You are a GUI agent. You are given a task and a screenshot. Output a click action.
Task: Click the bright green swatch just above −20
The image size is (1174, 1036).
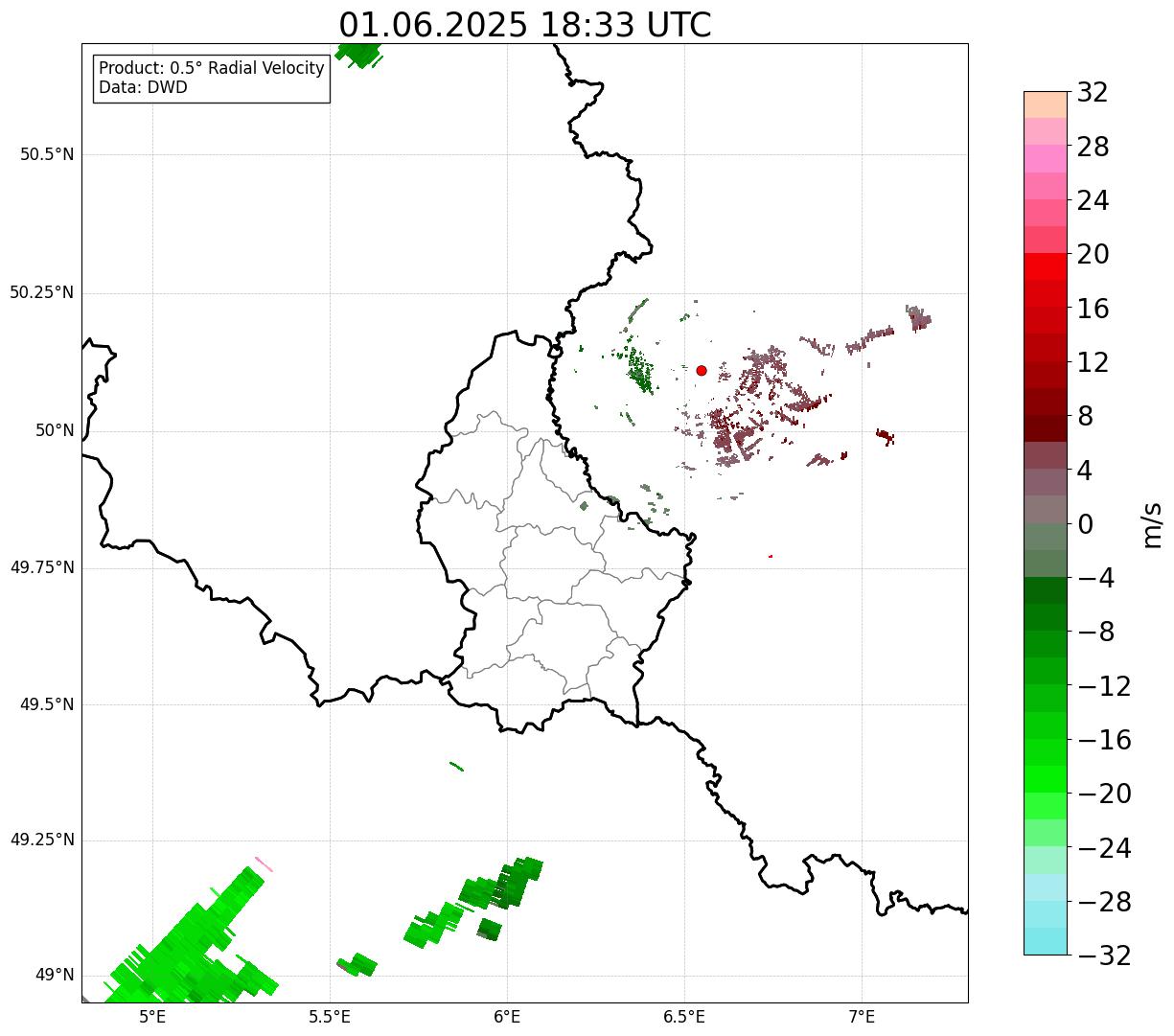click(x=1046, y=779)
